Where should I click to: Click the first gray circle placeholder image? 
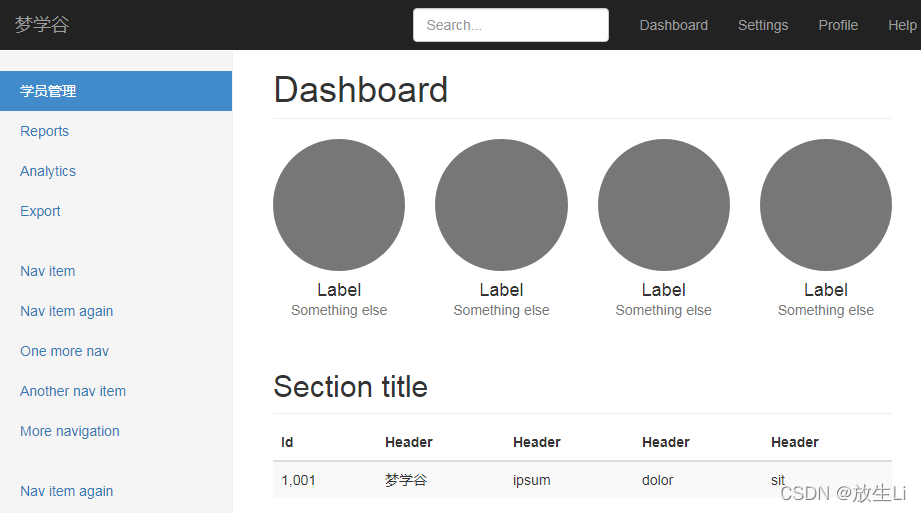coord(339,205)
